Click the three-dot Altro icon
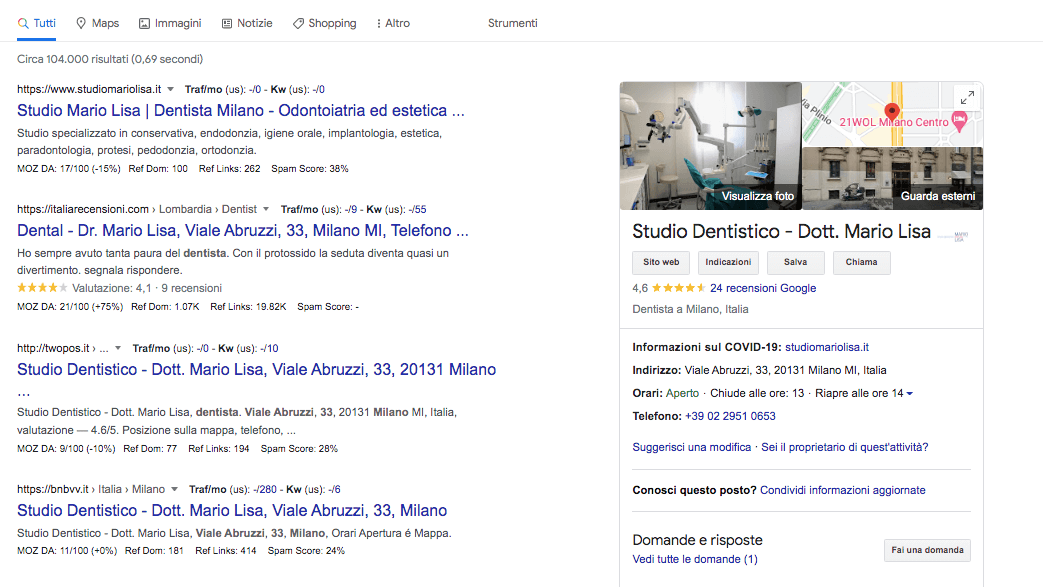 click(378, 23)
